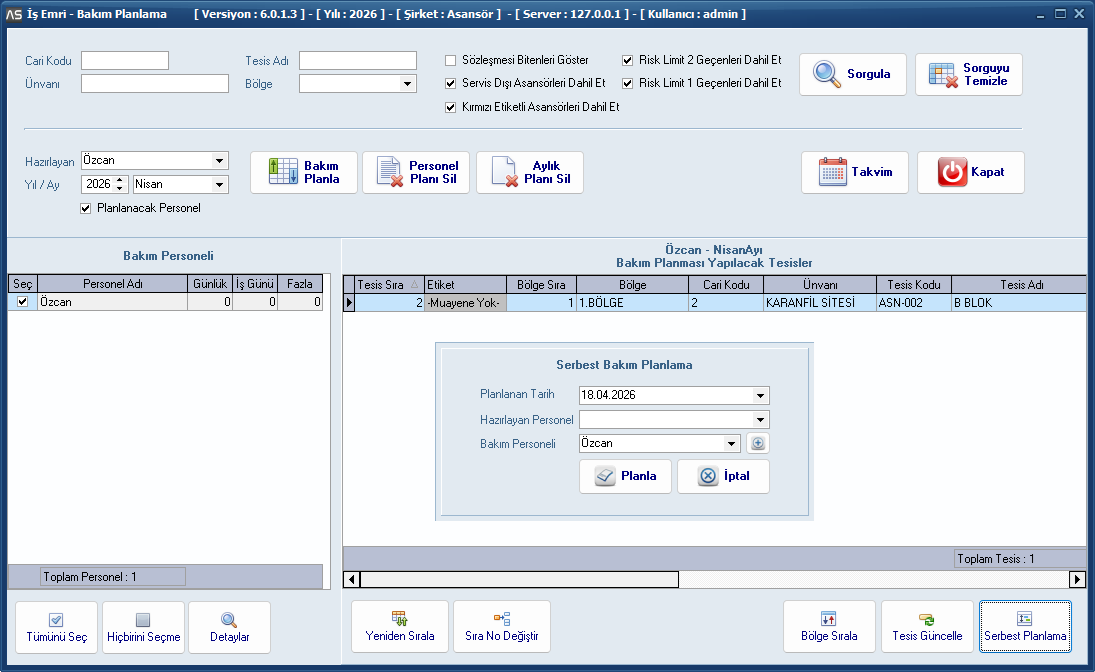
Task: Expand the Bölge dropdown
Action: coord(408,85)
